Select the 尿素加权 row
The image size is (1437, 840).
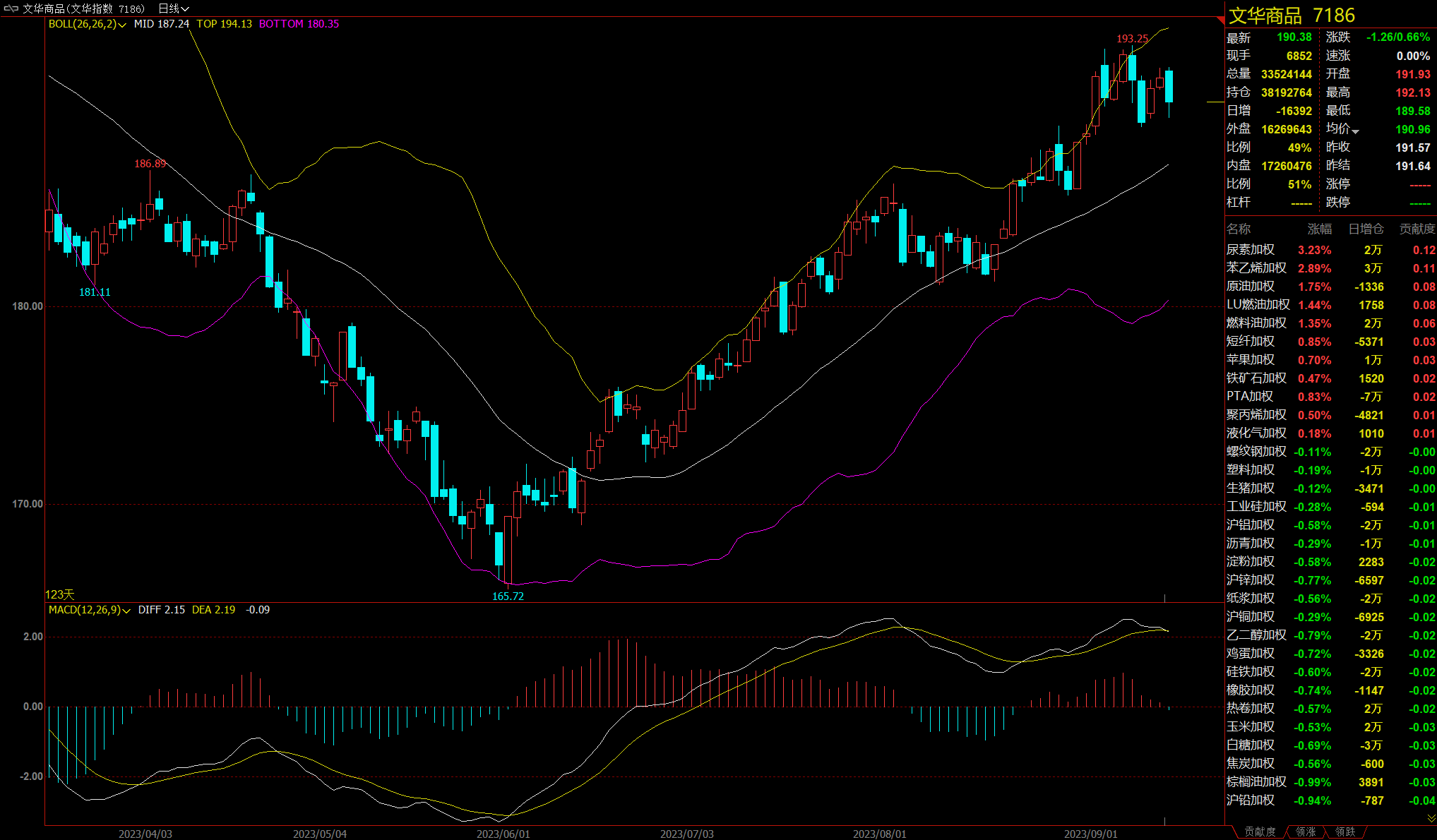tap(1331, 250)
